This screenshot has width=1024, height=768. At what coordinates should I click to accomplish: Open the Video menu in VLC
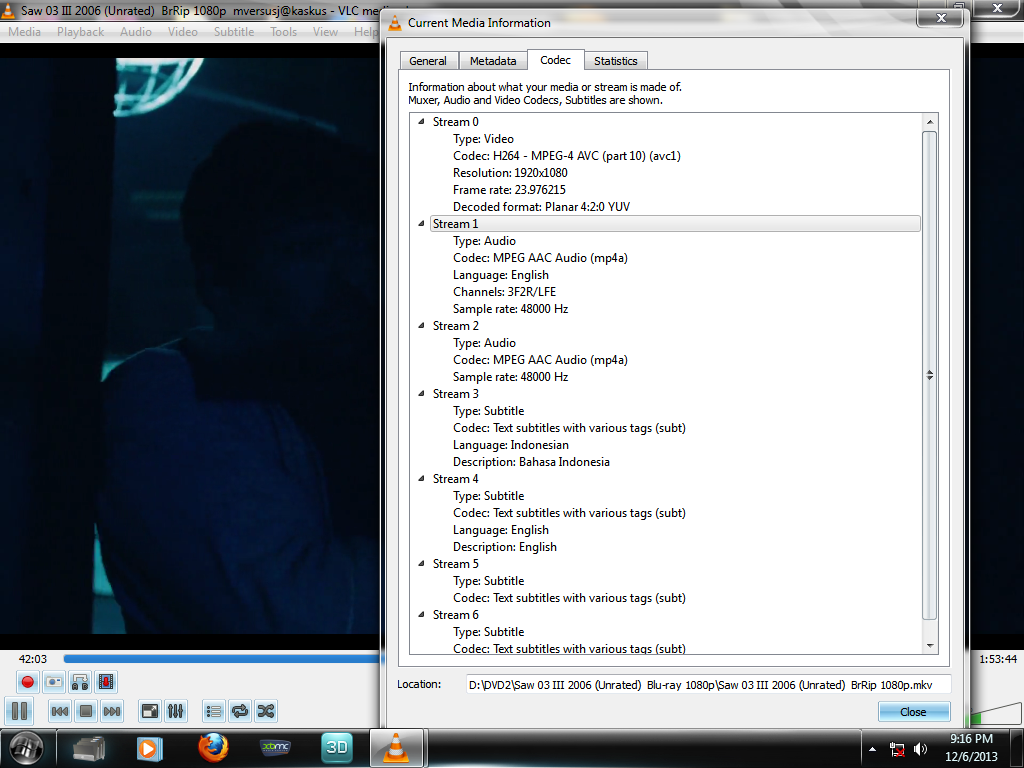183,32
